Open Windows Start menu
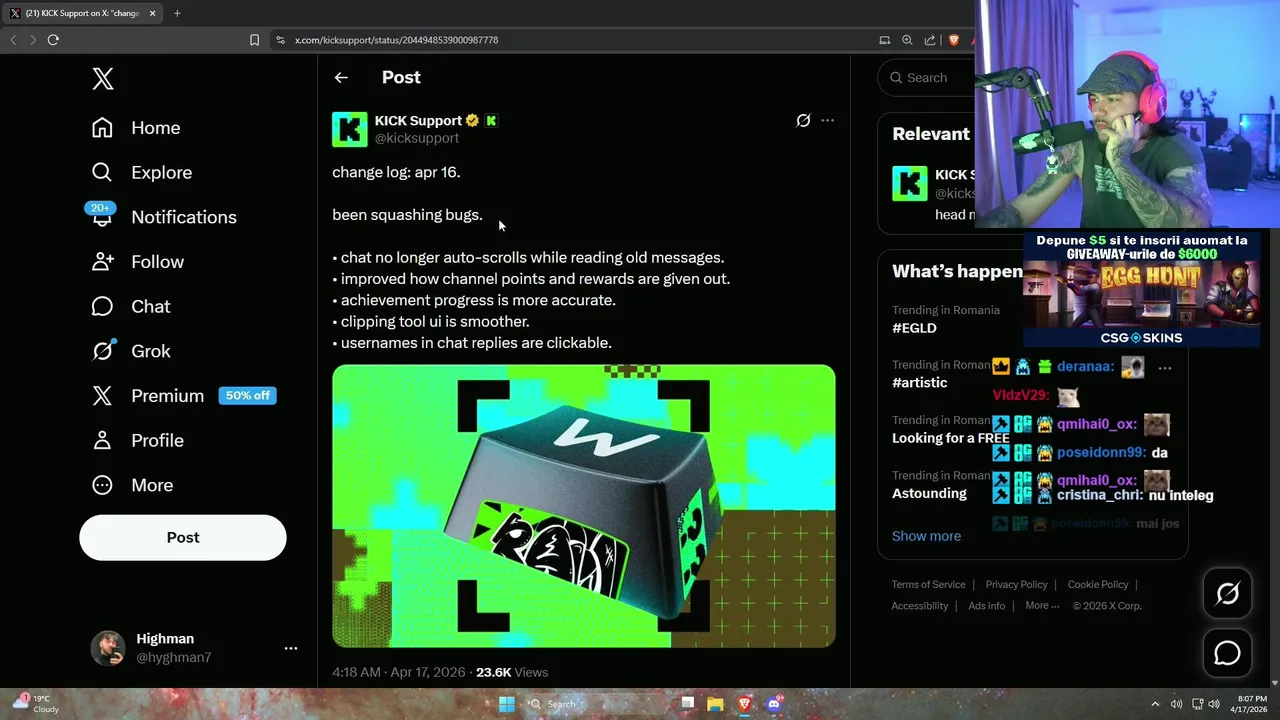The image size is (1280, 720). pyautogui.click(x=507, y=704)
